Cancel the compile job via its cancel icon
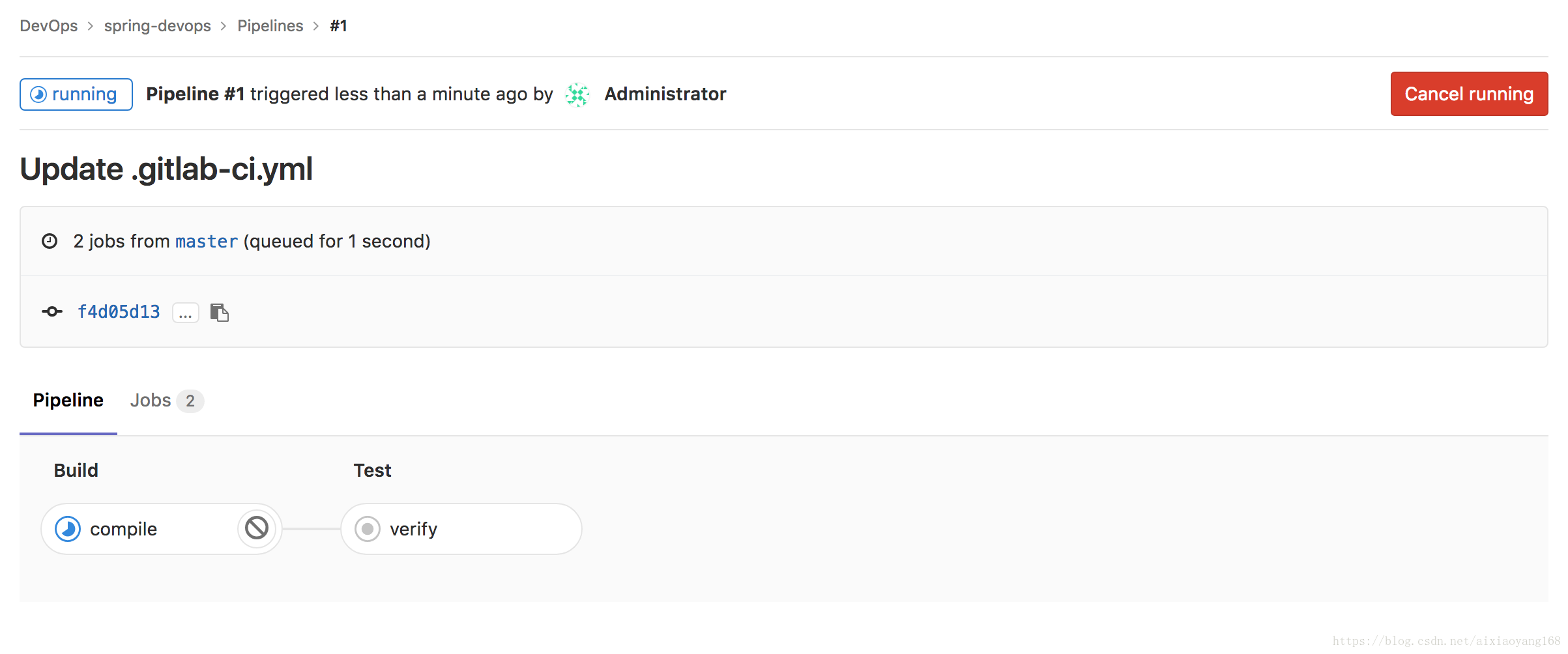This screenshot has height=654, width=1568. pos(257,528)
